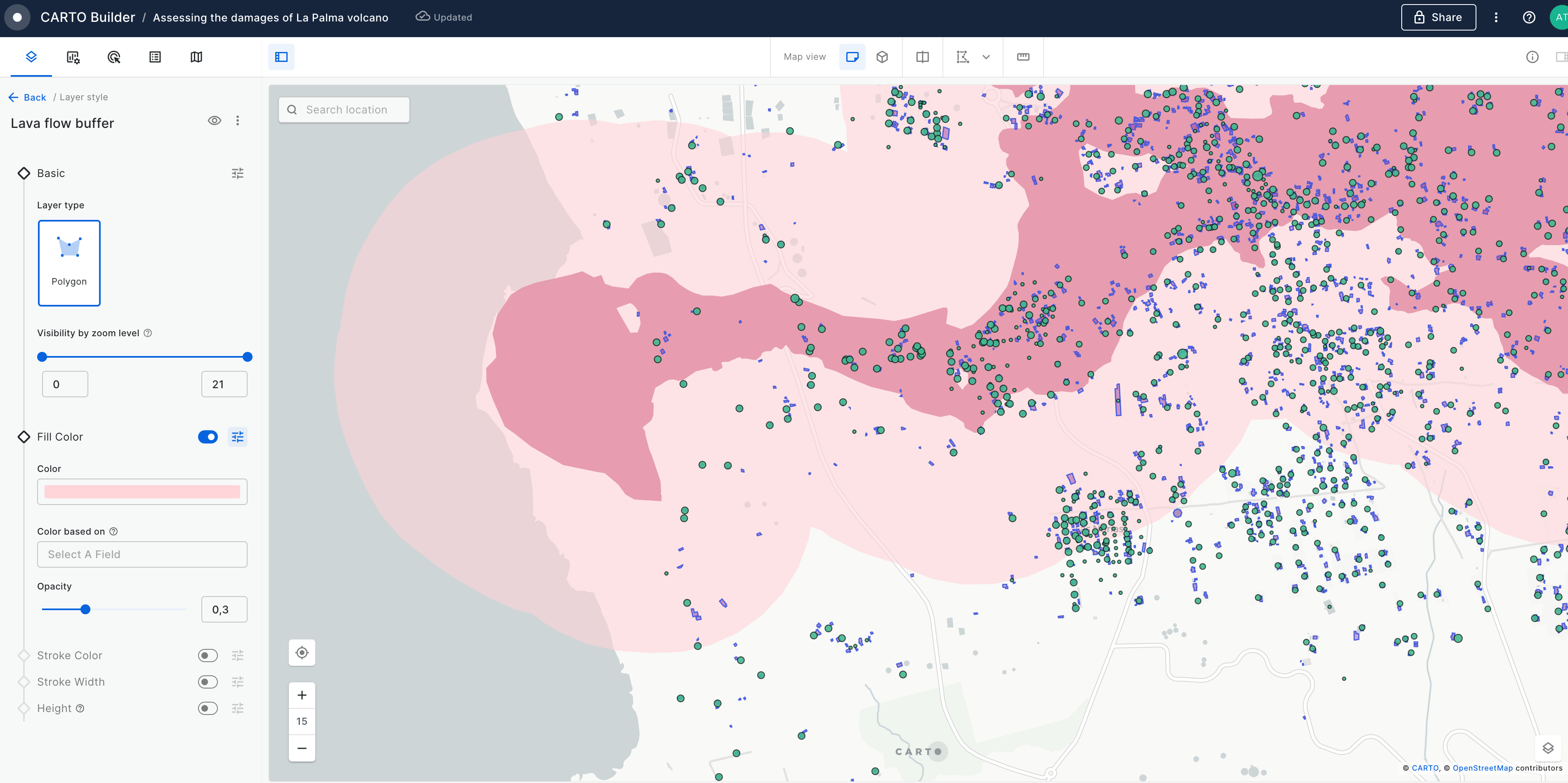Open the Legend tab icon
This screenshot has height=783, width=1568.
(x=155, y=57)
